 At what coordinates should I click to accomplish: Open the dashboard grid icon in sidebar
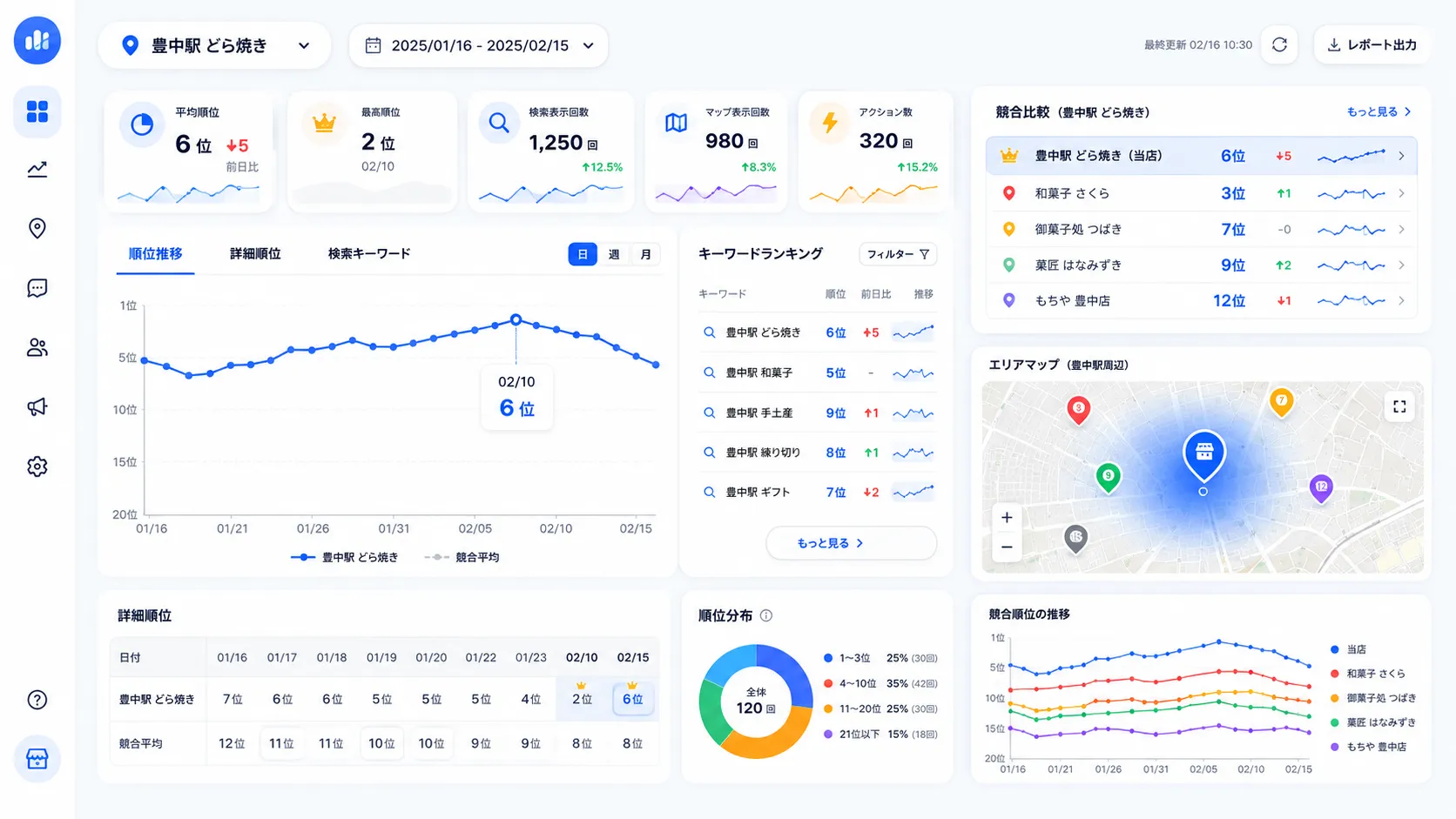(x=37, y=111)
